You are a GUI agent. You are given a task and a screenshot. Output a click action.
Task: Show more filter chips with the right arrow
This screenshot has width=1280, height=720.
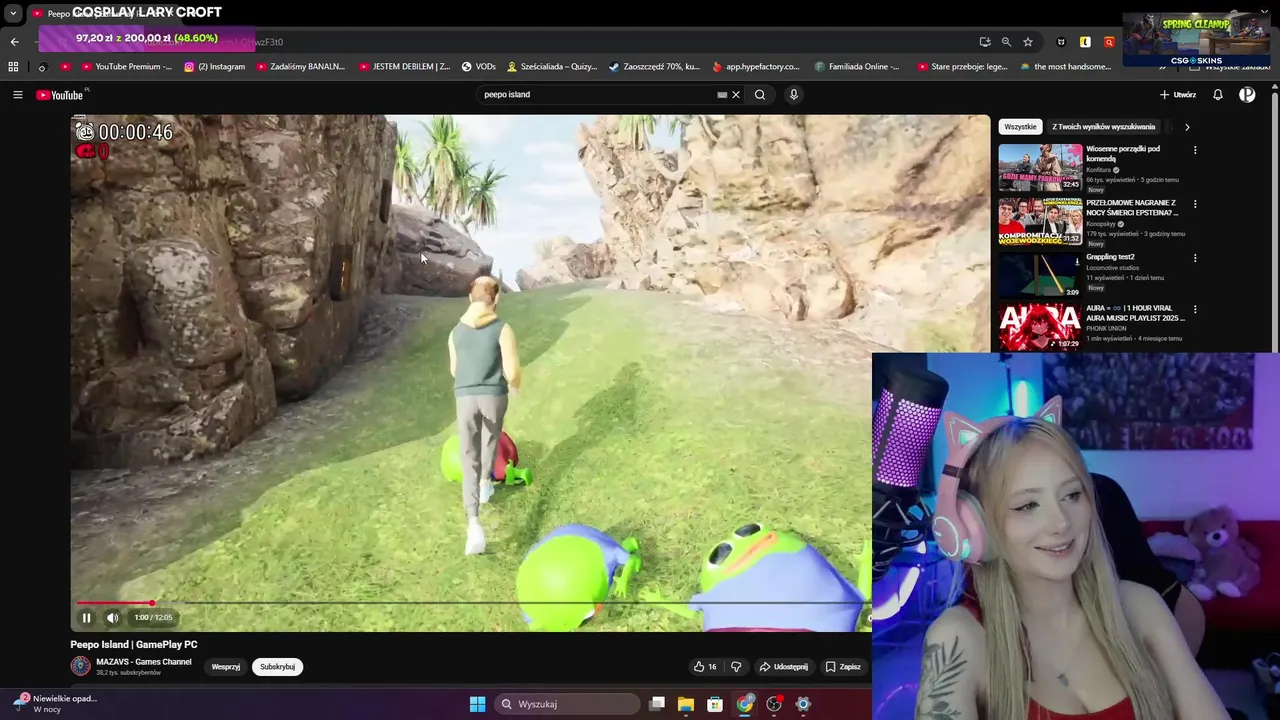pyautogui.click(x=1187, y=127)
